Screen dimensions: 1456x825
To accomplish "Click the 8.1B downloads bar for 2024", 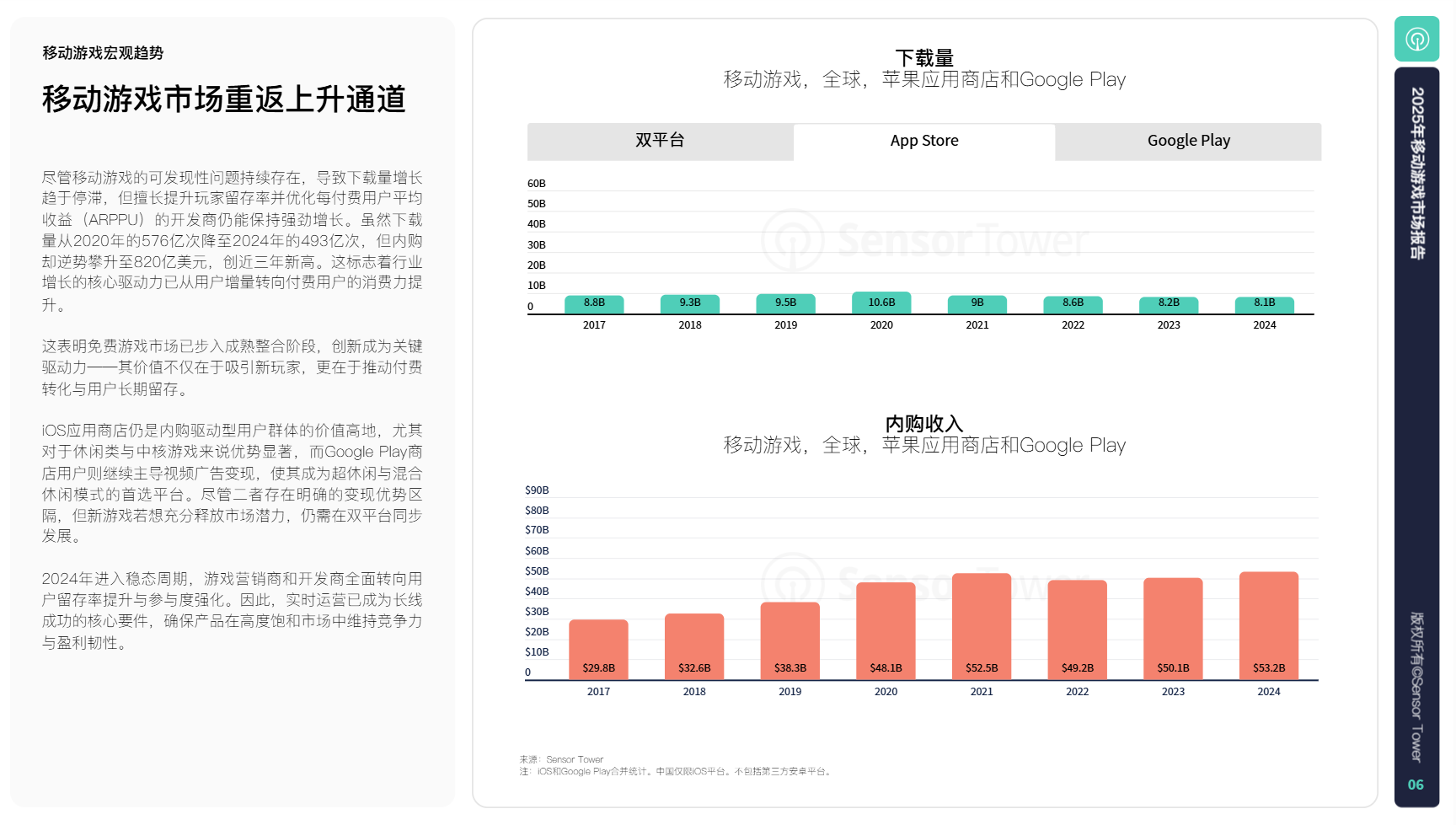I will tap(1264, 304).
